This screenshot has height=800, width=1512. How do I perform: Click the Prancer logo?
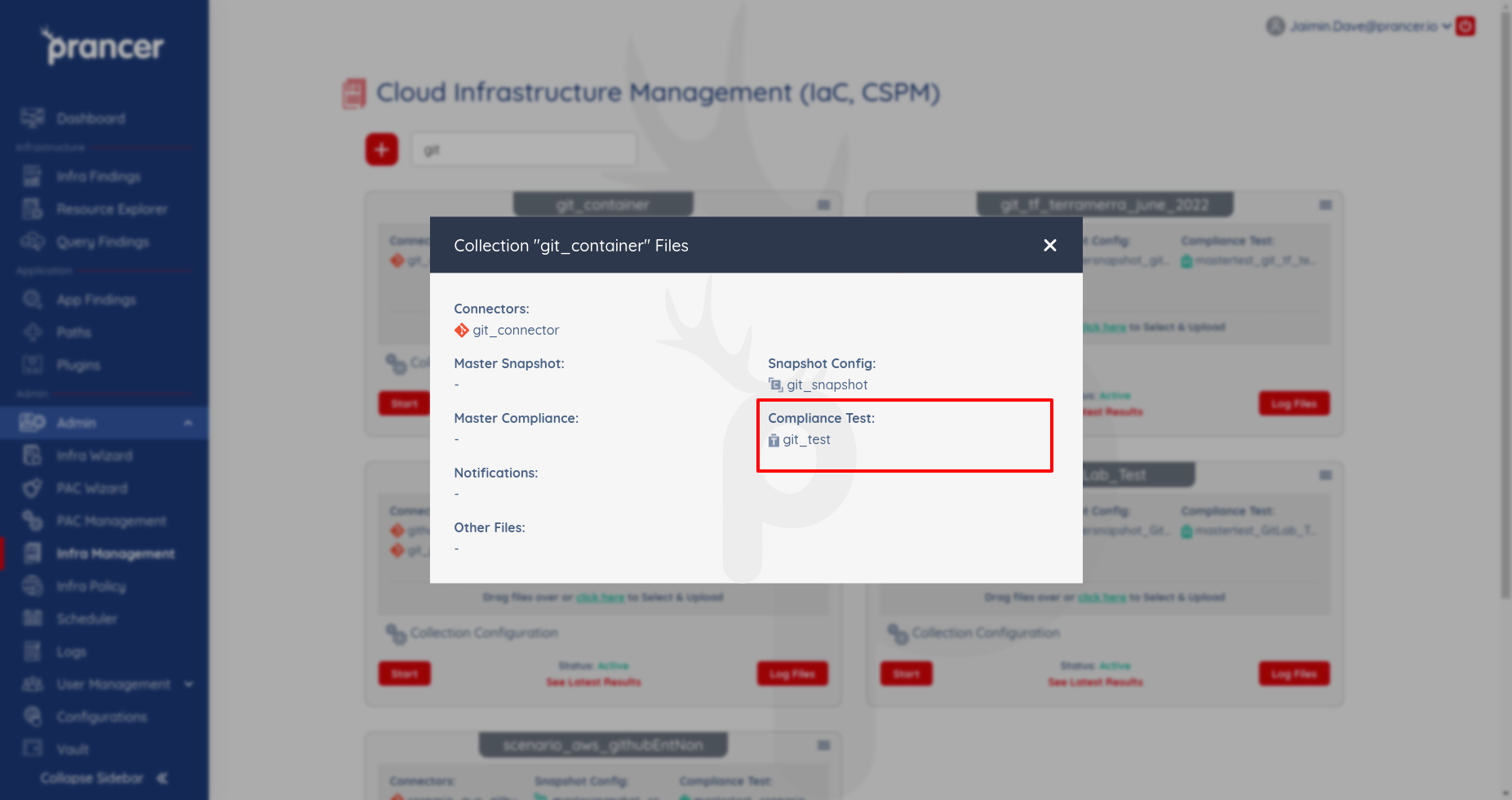click(104, 47)
